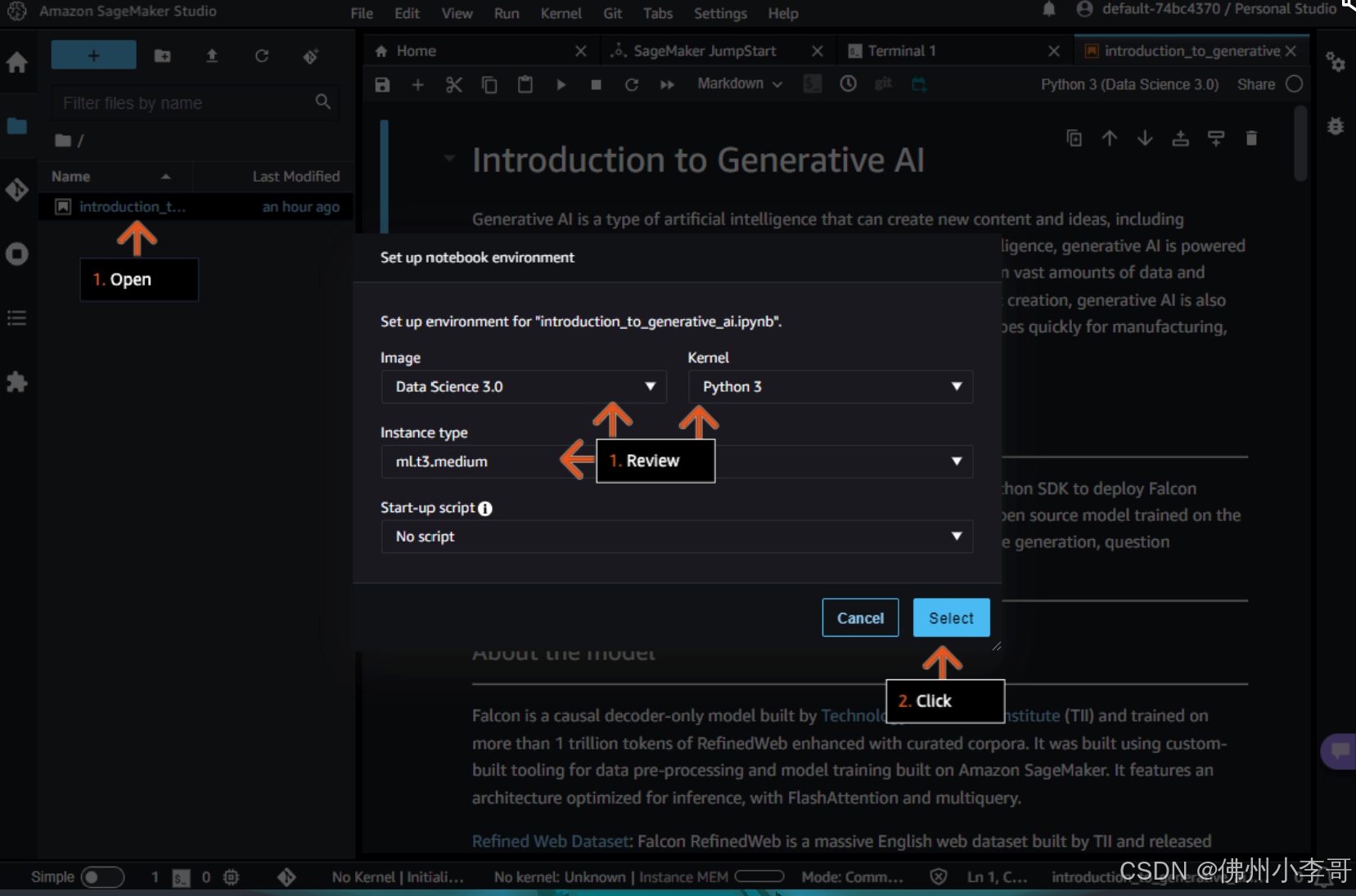Create a new folder in file browser
The height and width of the screenshot is (896, 1356).
[x=163, y=56]
